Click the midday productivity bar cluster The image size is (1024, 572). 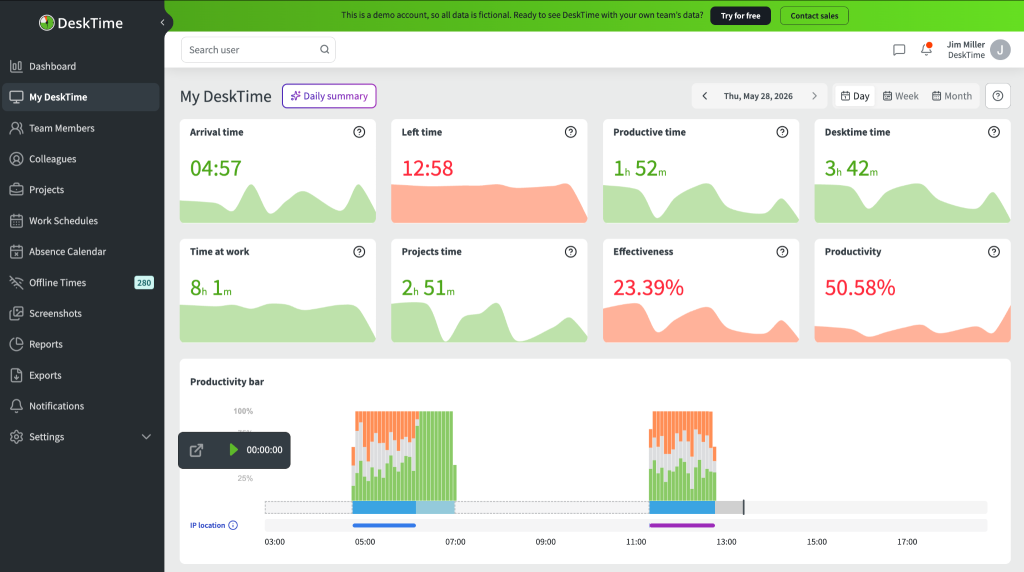pos(682,456)
